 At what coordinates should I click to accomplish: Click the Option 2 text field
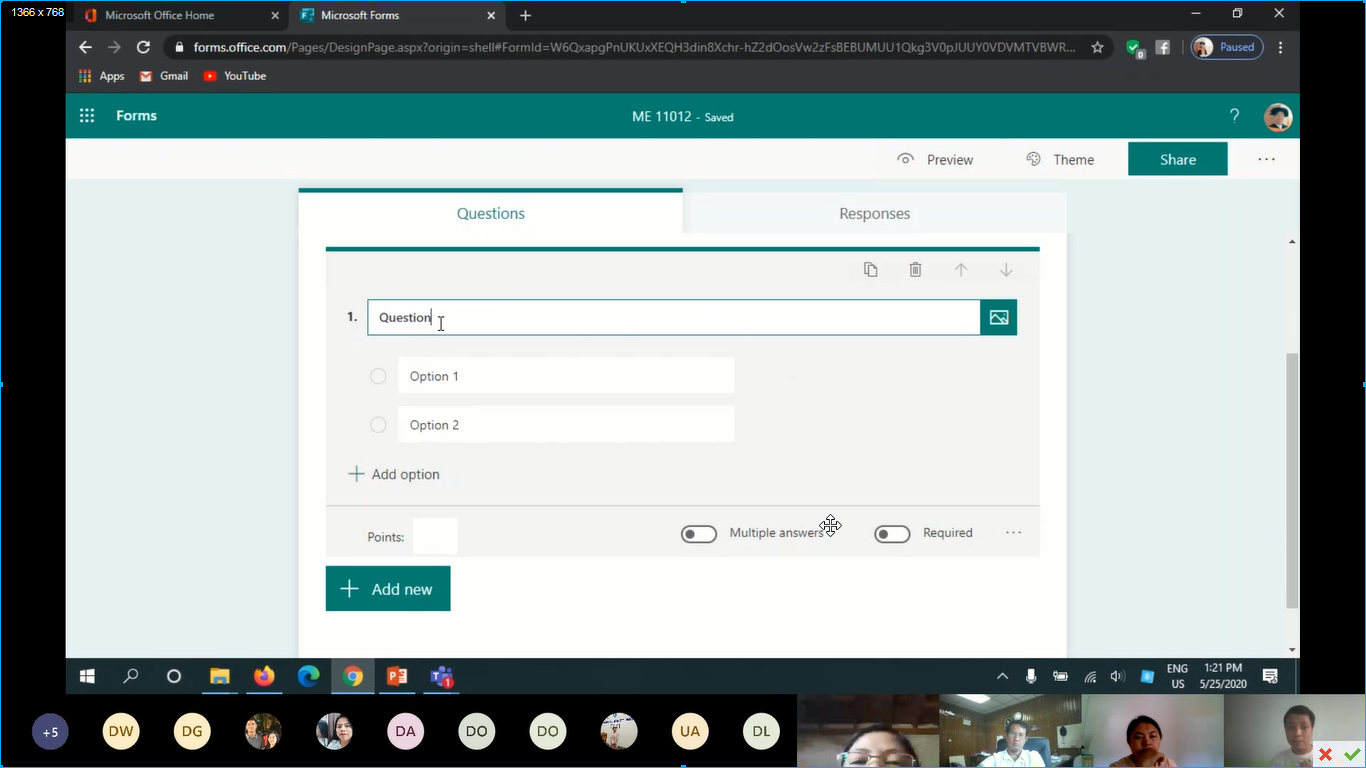(566, 425)
